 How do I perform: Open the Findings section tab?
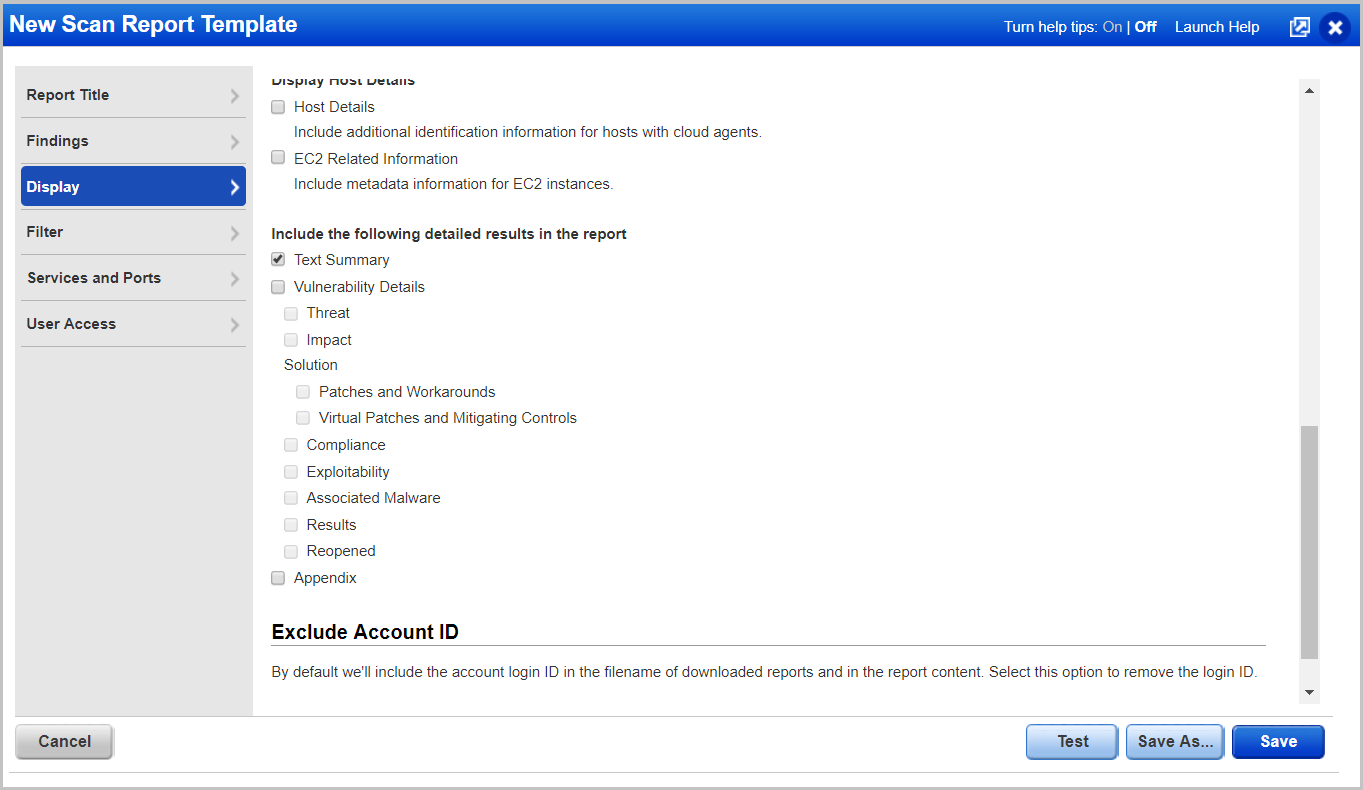click(58, 141)
